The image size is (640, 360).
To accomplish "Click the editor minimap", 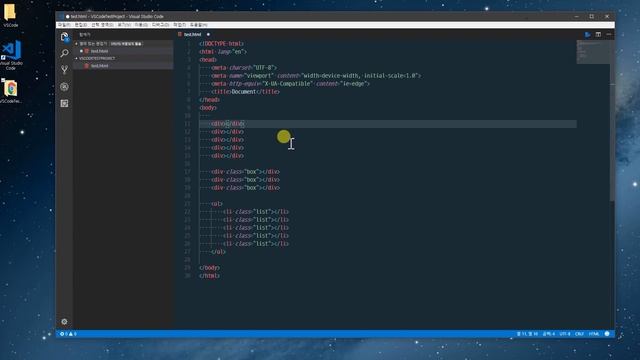I will click(x=593, y=52).
